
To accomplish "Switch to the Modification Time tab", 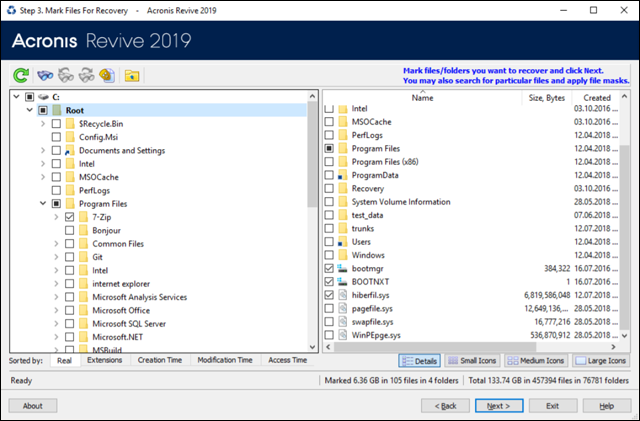I will point(225,360).
